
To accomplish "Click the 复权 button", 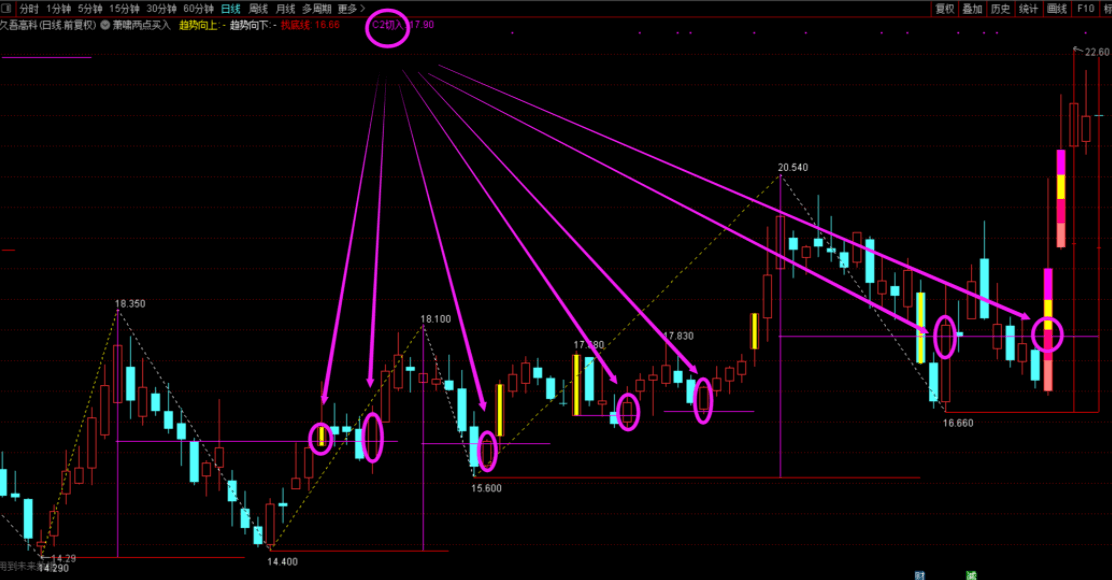I will pos(945,9).
